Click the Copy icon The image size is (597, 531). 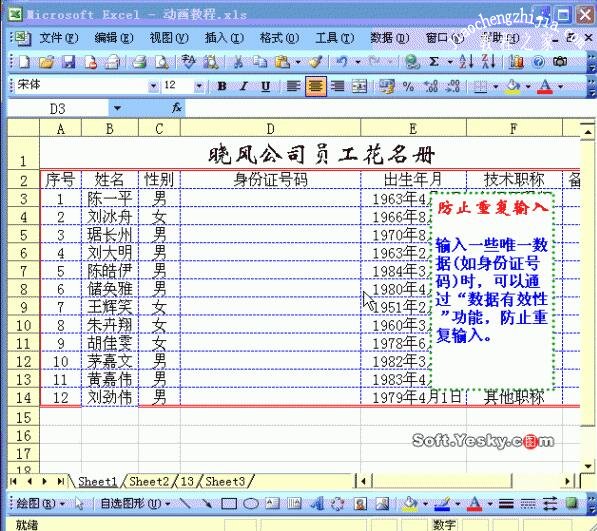[x=260, y=62]
